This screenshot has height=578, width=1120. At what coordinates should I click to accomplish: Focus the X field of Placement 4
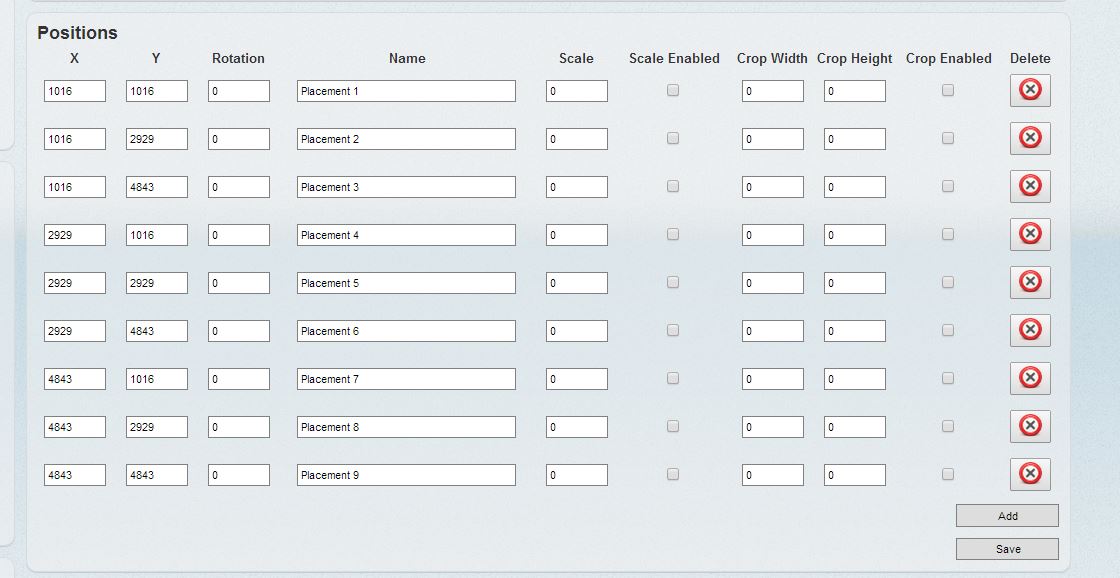75,235
